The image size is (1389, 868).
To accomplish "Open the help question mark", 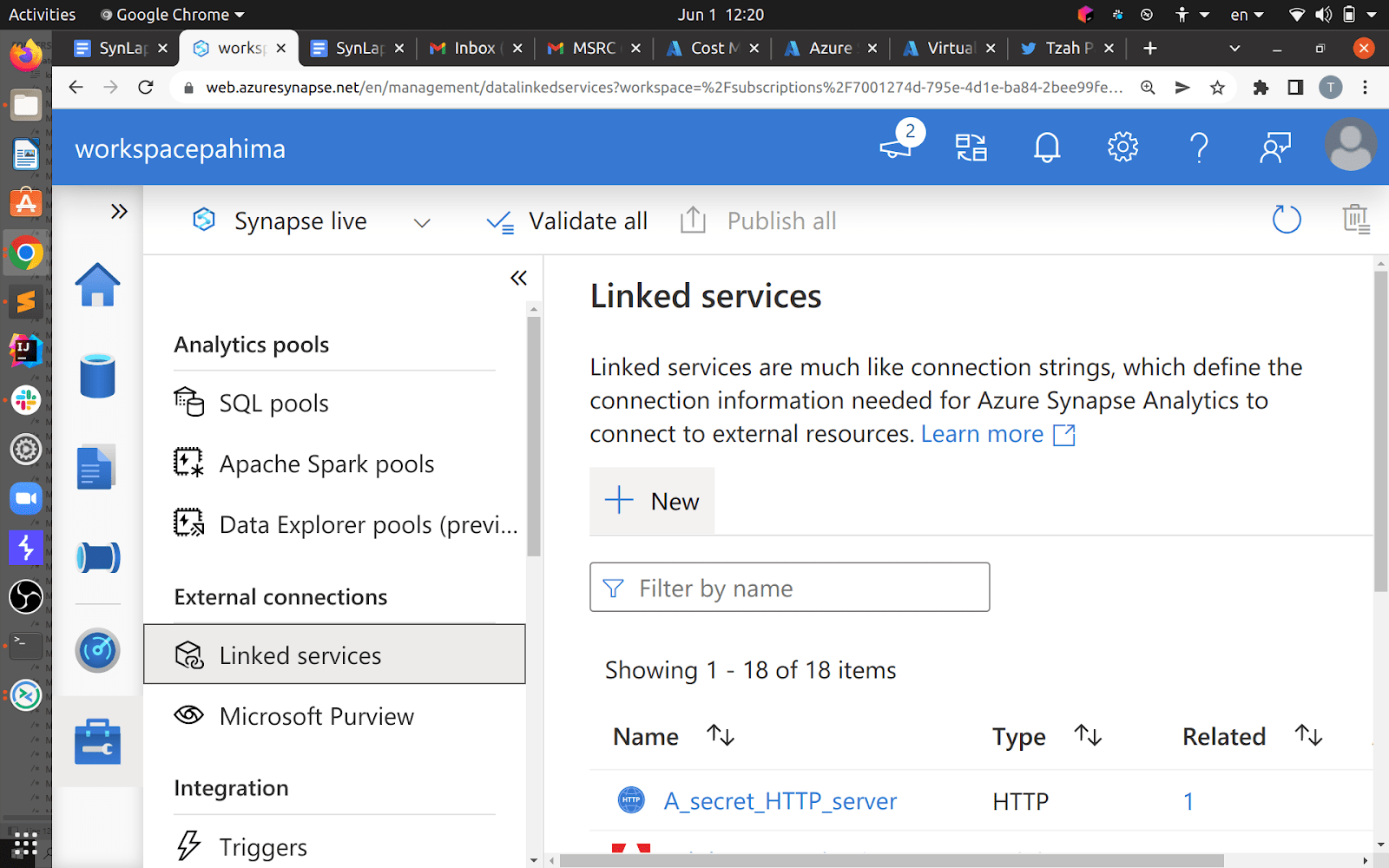I will point(1199,147).
